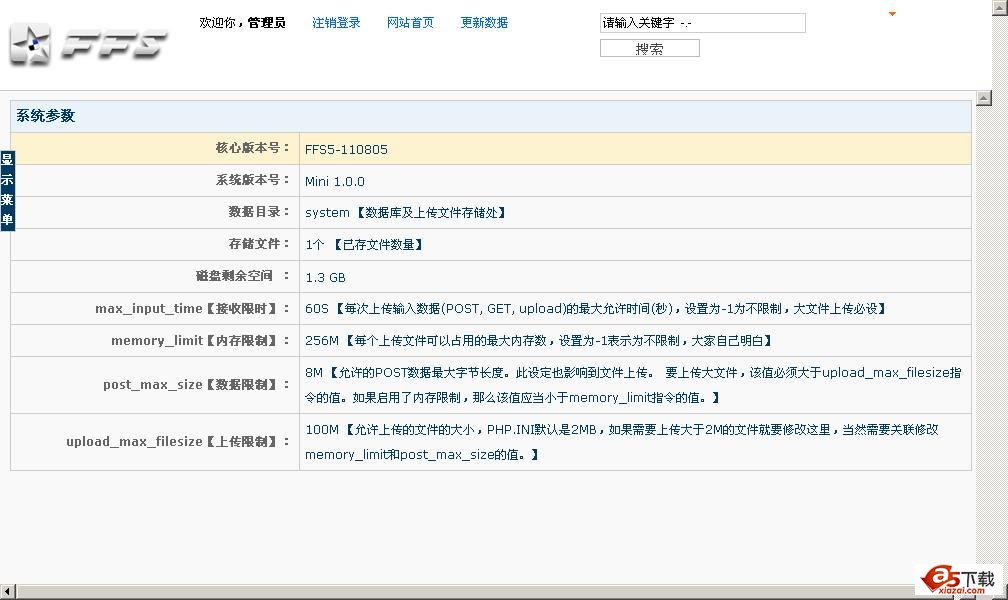
Task: Click the 系统参数 panel header
Action: [46, 116]
